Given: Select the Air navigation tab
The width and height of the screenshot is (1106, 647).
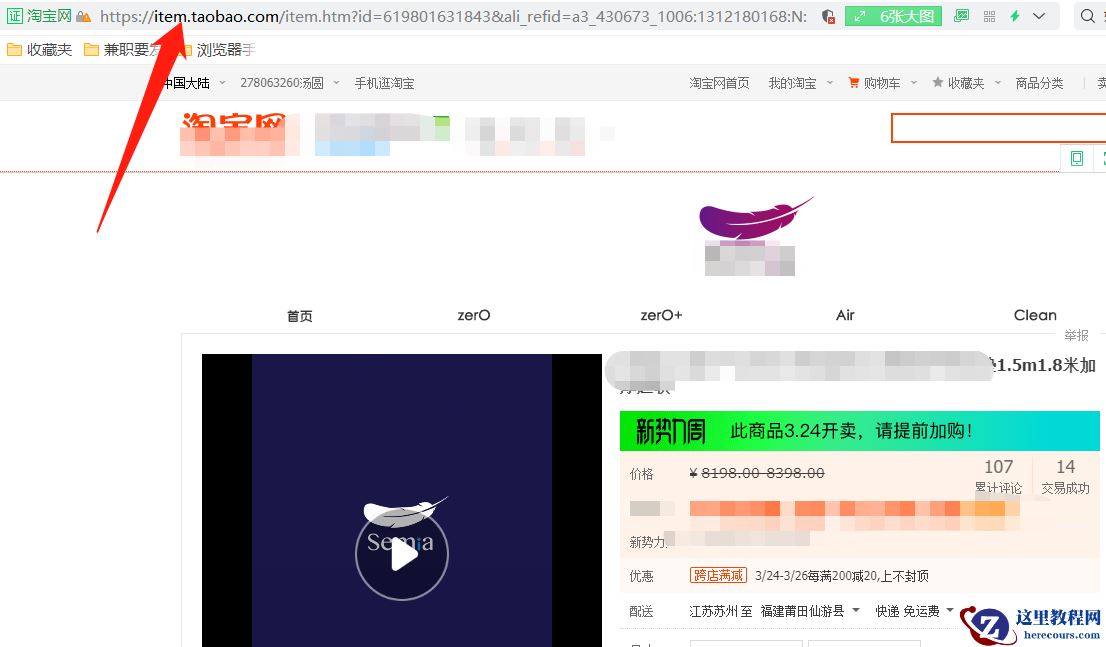Looking at the screenshot, I should click(844, 315).
